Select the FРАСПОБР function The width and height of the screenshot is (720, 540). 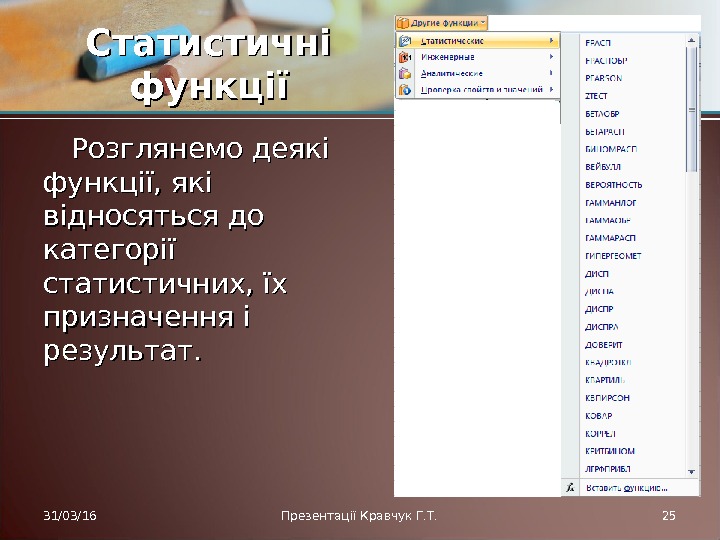pos(606,61)
